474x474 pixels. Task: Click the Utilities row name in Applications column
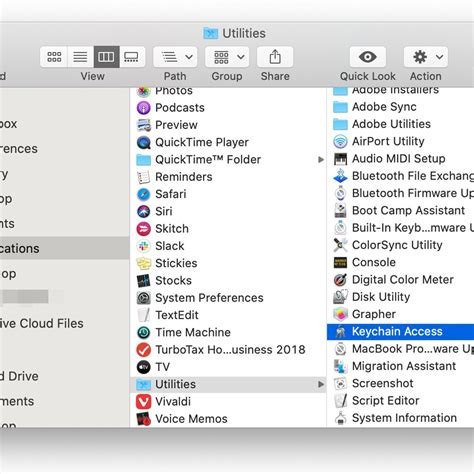pyautogui.click(x=175, y=384)
